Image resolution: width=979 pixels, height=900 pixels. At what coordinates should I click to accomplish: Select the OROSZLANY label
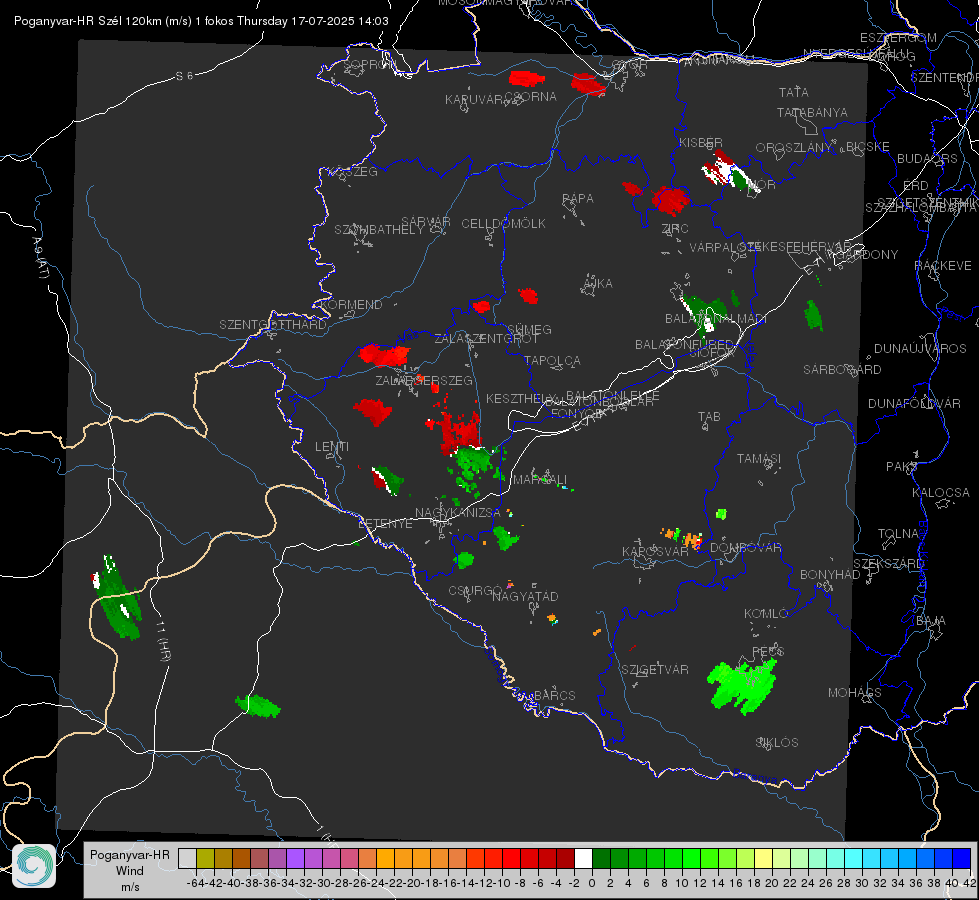[794, 148]
